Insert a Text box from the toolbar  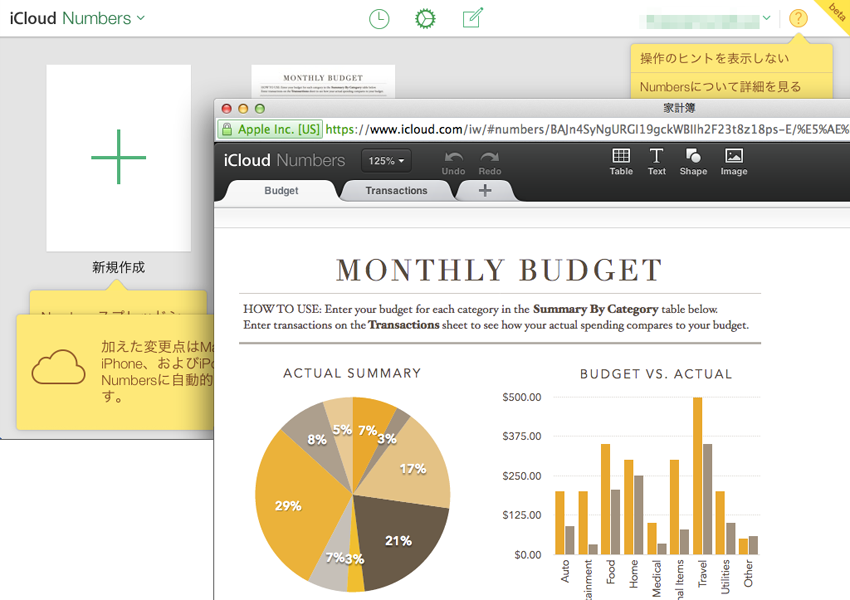656,162
